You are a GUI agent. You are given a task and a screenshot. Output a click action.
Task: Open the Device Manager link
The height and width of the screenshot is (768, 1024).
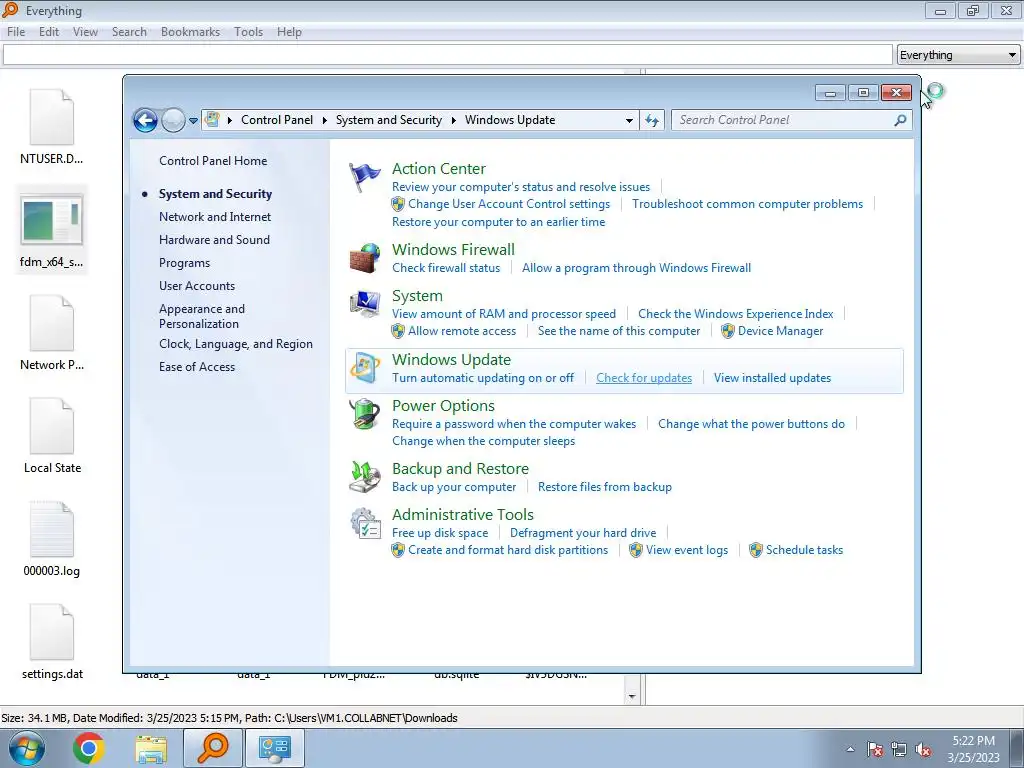point(780,331)
